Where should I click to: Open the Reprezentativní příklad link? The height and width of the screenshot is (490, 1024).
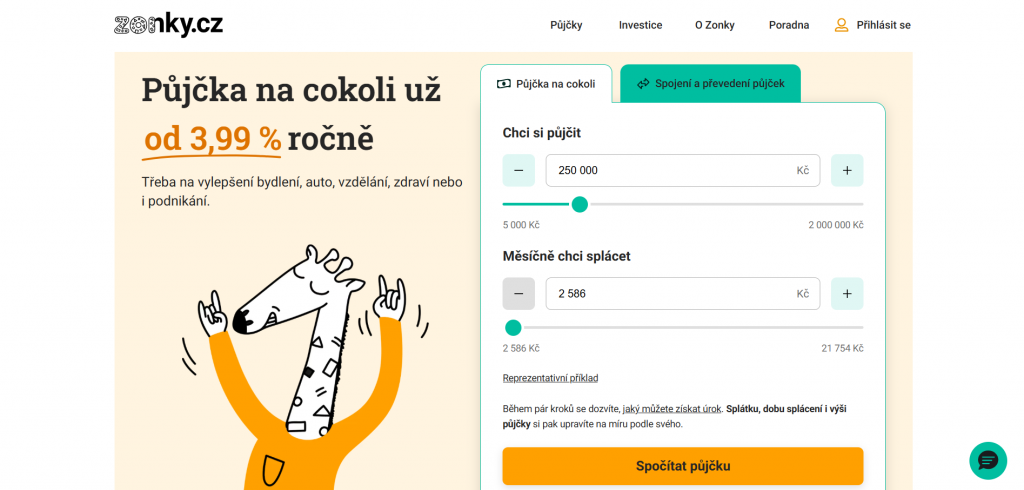pos(550,378)
